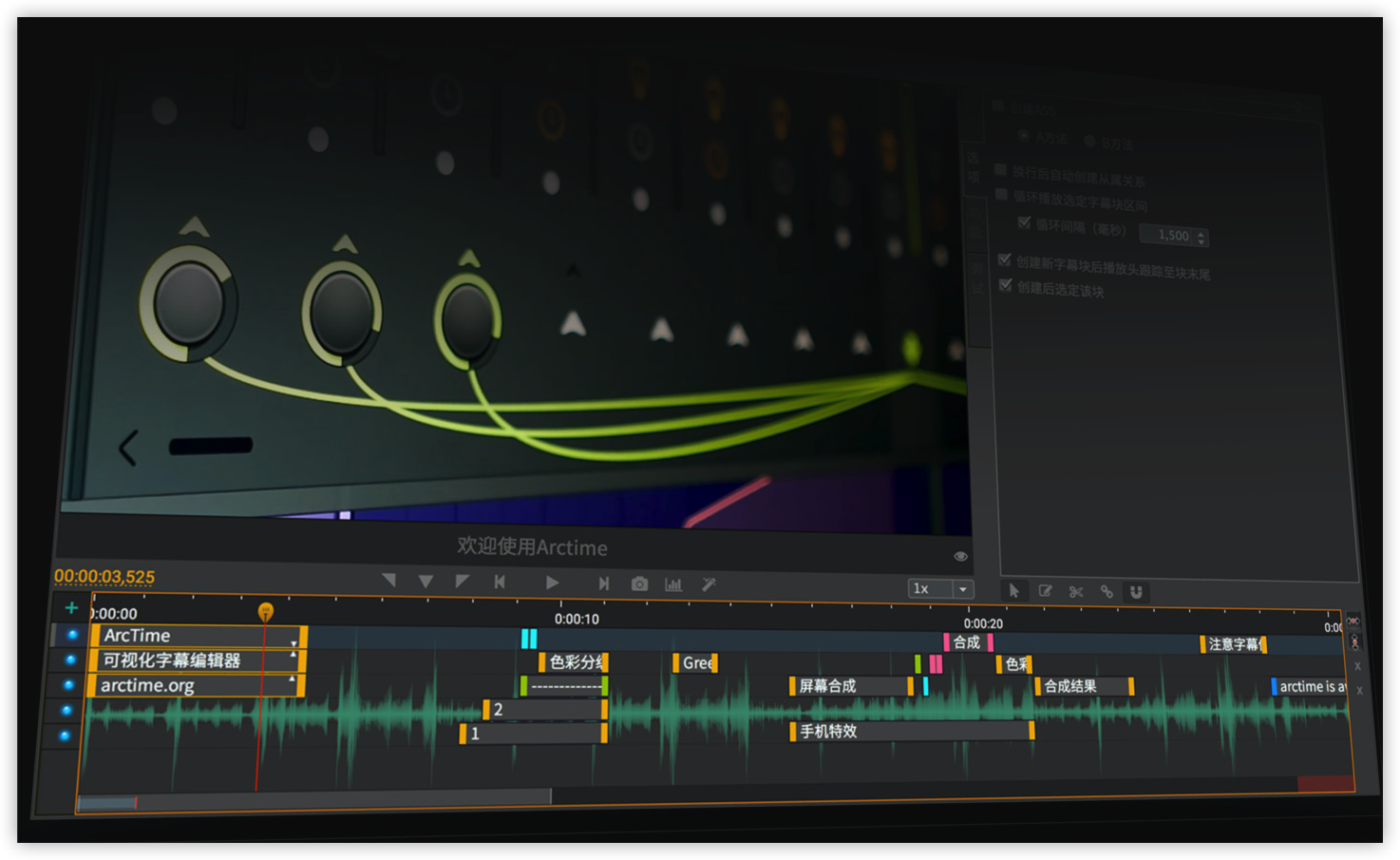The image size is (1400, 860).
Task: Open the bar chart waveform icon
Action: coord(673,584)
